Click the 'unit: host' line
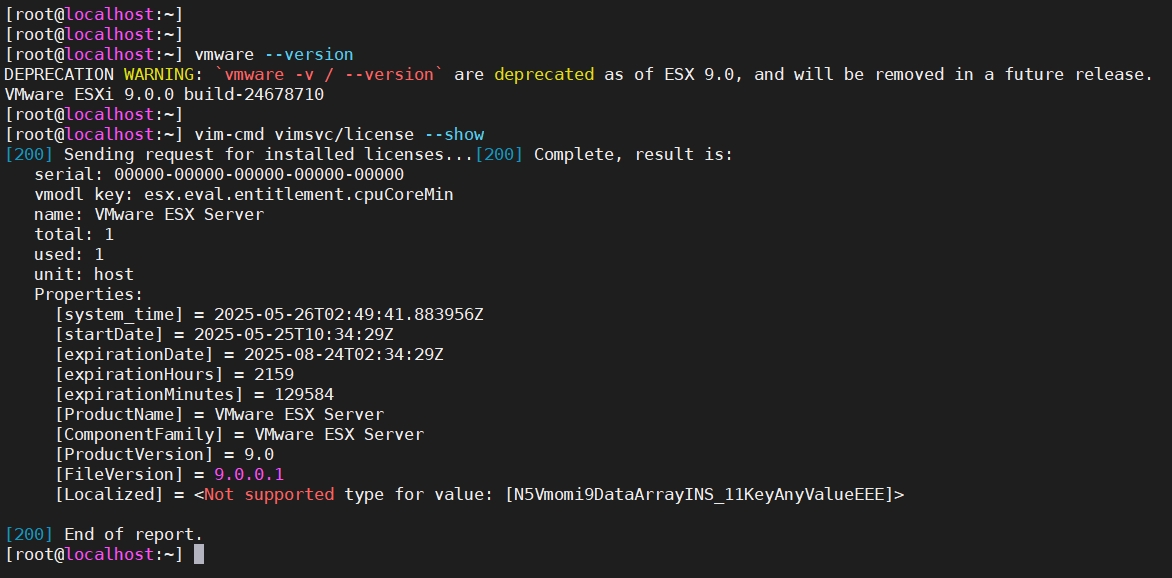Screen dimensions: 1172x578 pos(84,274)
